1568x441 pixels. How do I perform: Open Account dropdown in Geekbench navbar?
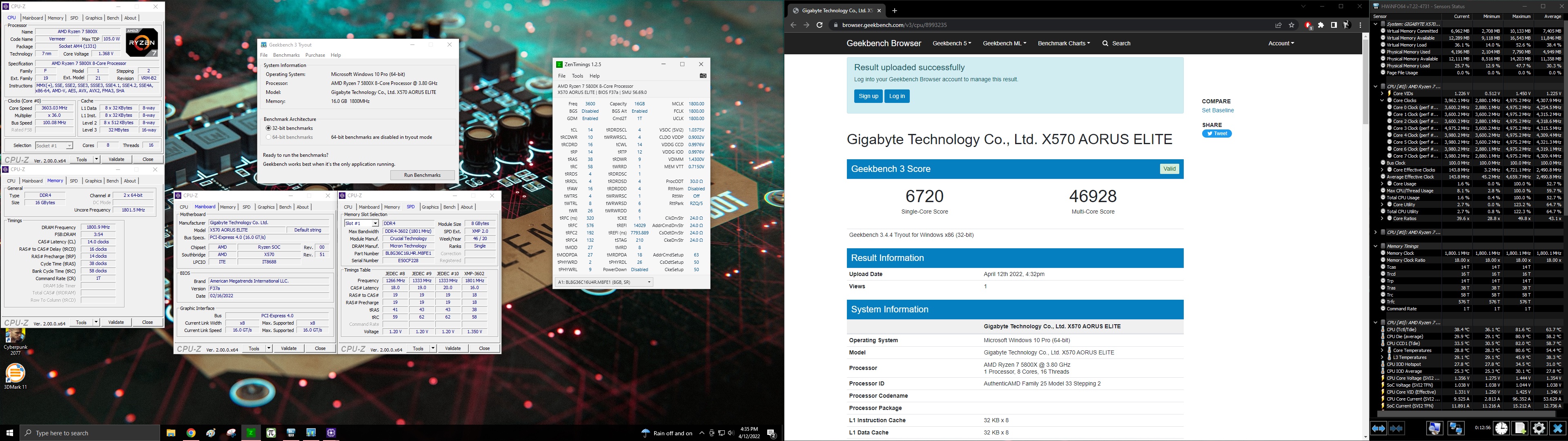[x=1281, y=43]
